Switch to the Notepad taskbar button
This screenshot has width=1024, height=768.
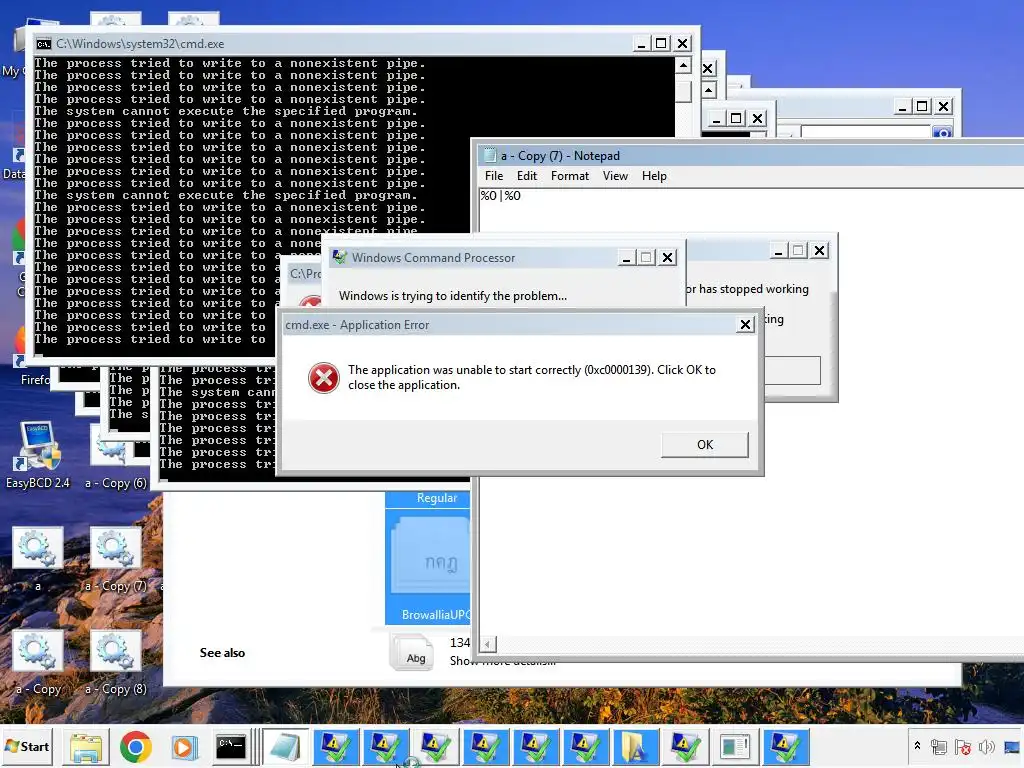point(285,747)
